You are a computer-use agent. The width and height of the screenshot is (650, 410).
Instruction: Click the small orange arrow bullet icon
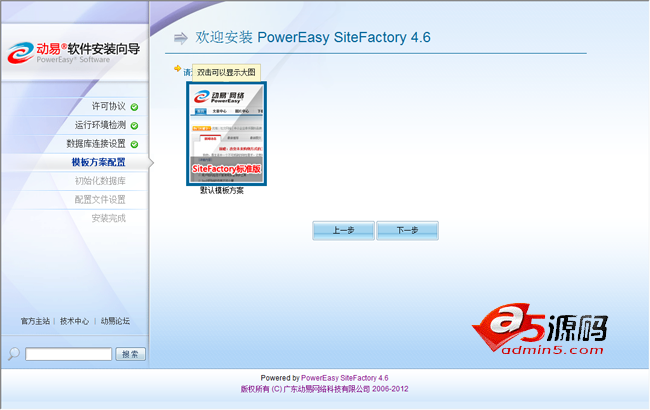(x=177, y=68)
